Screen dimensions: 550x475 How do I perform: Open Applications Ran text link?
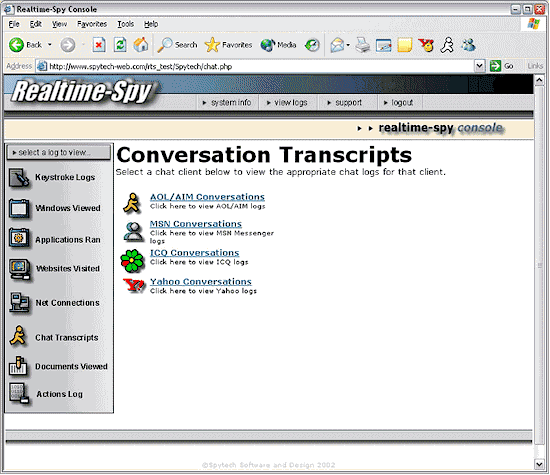tap(68, 240)
